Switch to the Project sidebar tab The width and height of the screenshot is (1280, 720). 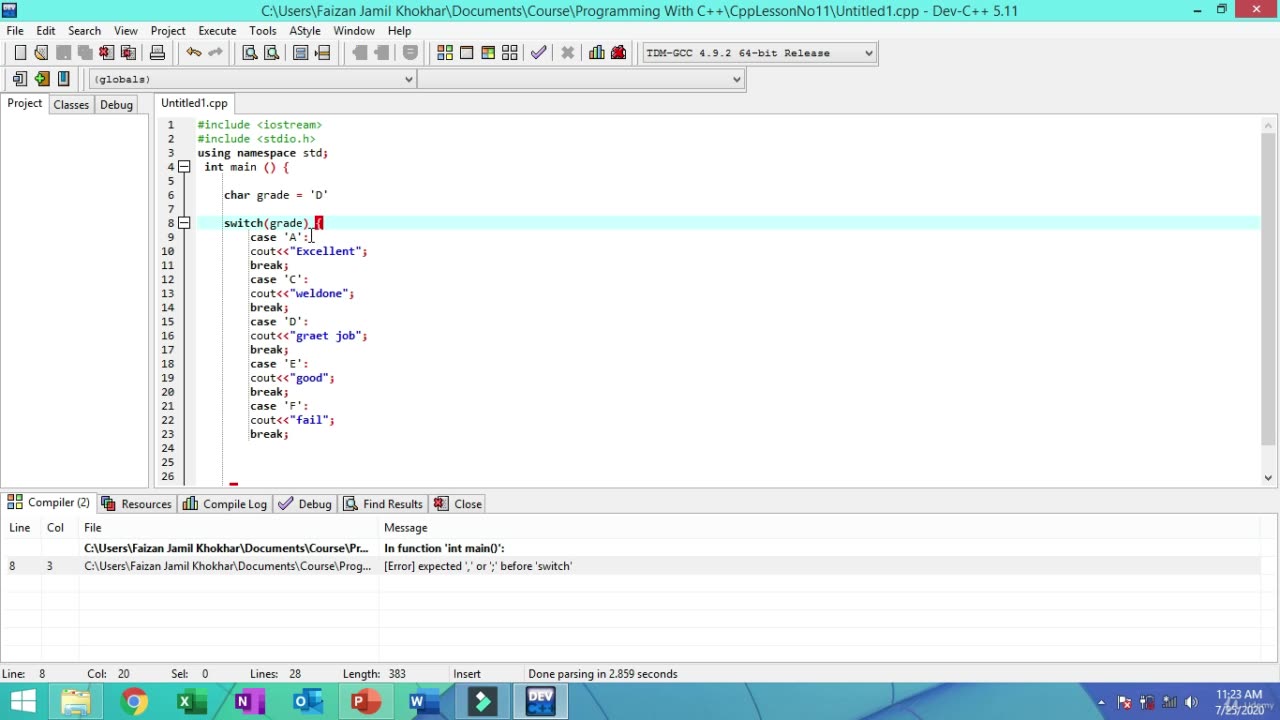tap(25, 104)
